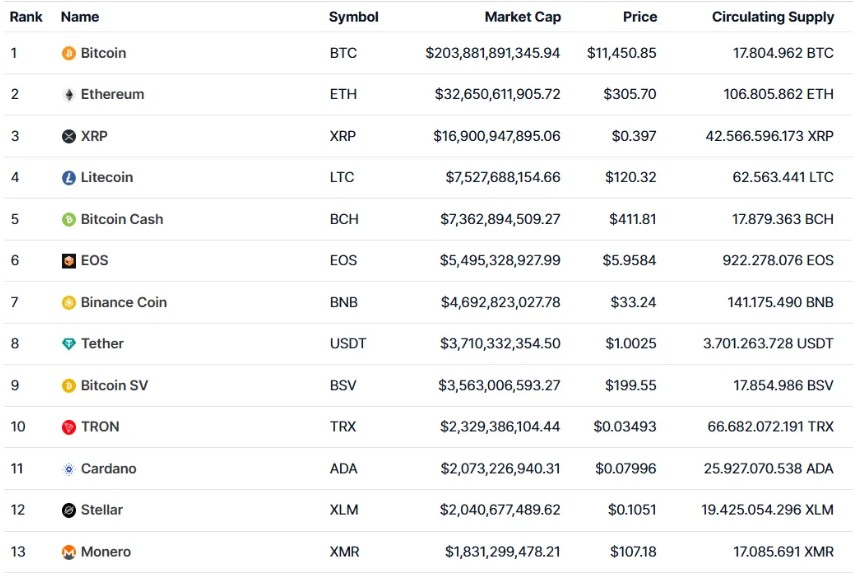
Task: Click Bitcoin's market cap value
Action: click(492, 53)
